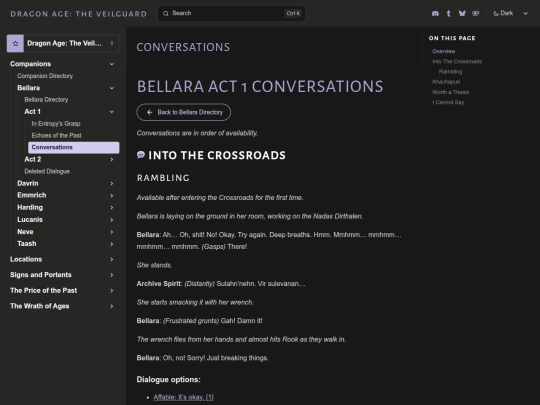Expand the Lucanis chevron
Image resolution: width=540 pixels, height=405 pixels.
pyautogui.click(x=112, y=220)
